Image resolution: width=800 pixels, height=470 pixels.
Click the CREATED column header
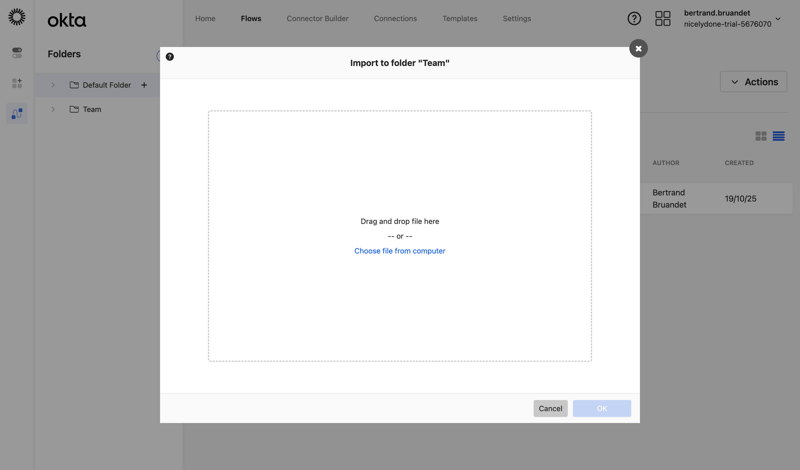tap(739, 163)
